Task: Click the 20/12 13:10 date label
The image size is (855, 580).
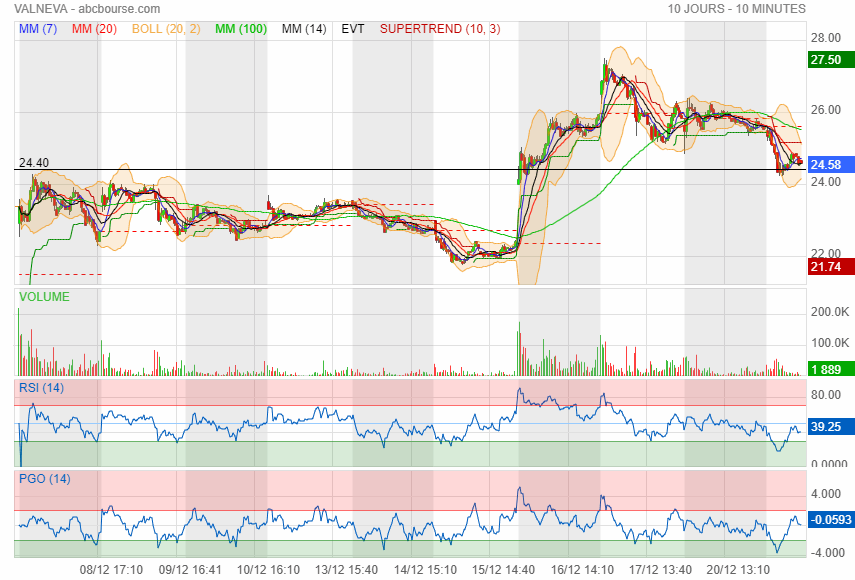Action: tap(738, 570)
